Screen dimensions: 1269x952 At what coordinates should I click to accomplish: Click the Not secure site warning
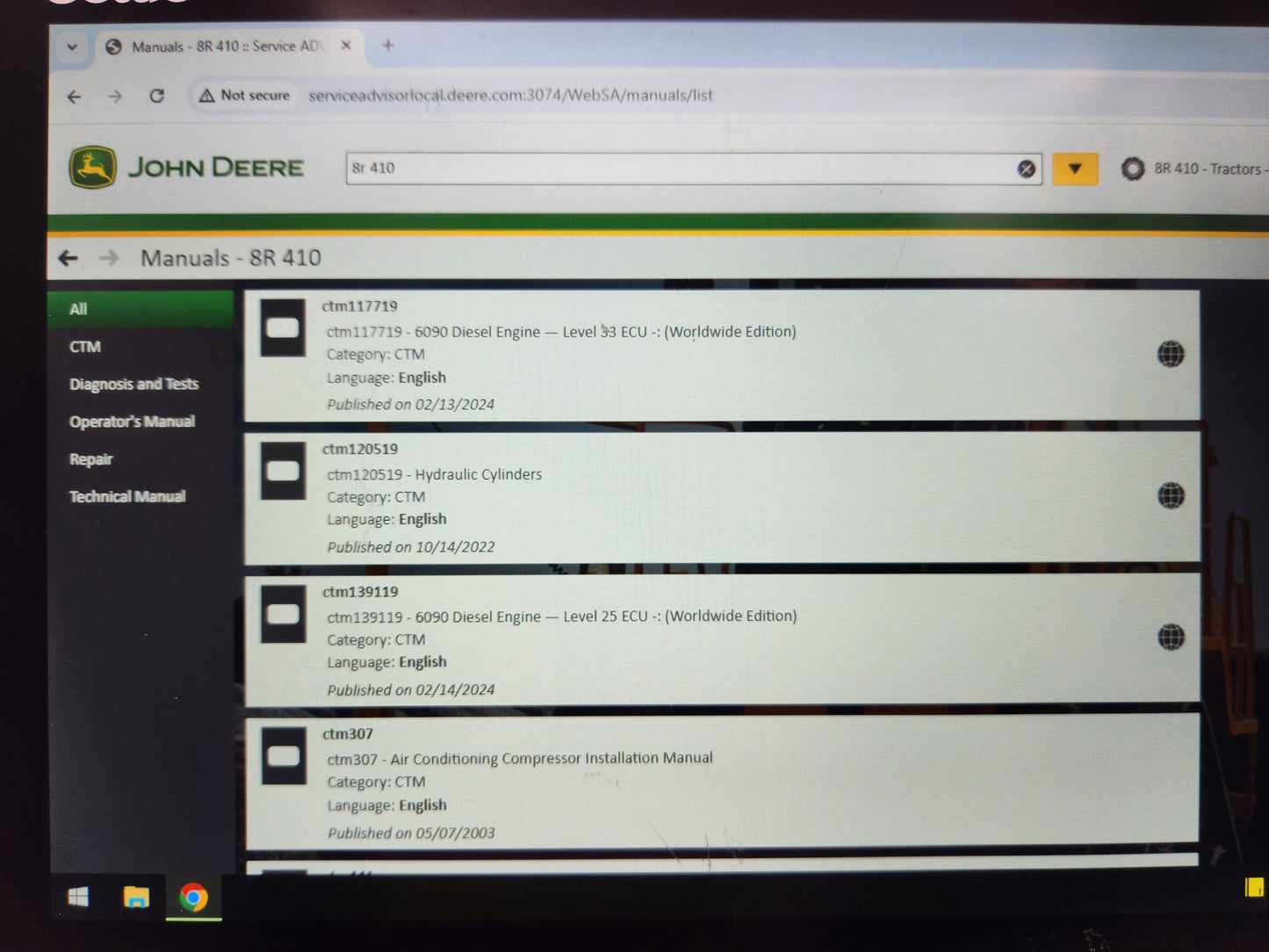pyautogui.click(x=245, y=96)
